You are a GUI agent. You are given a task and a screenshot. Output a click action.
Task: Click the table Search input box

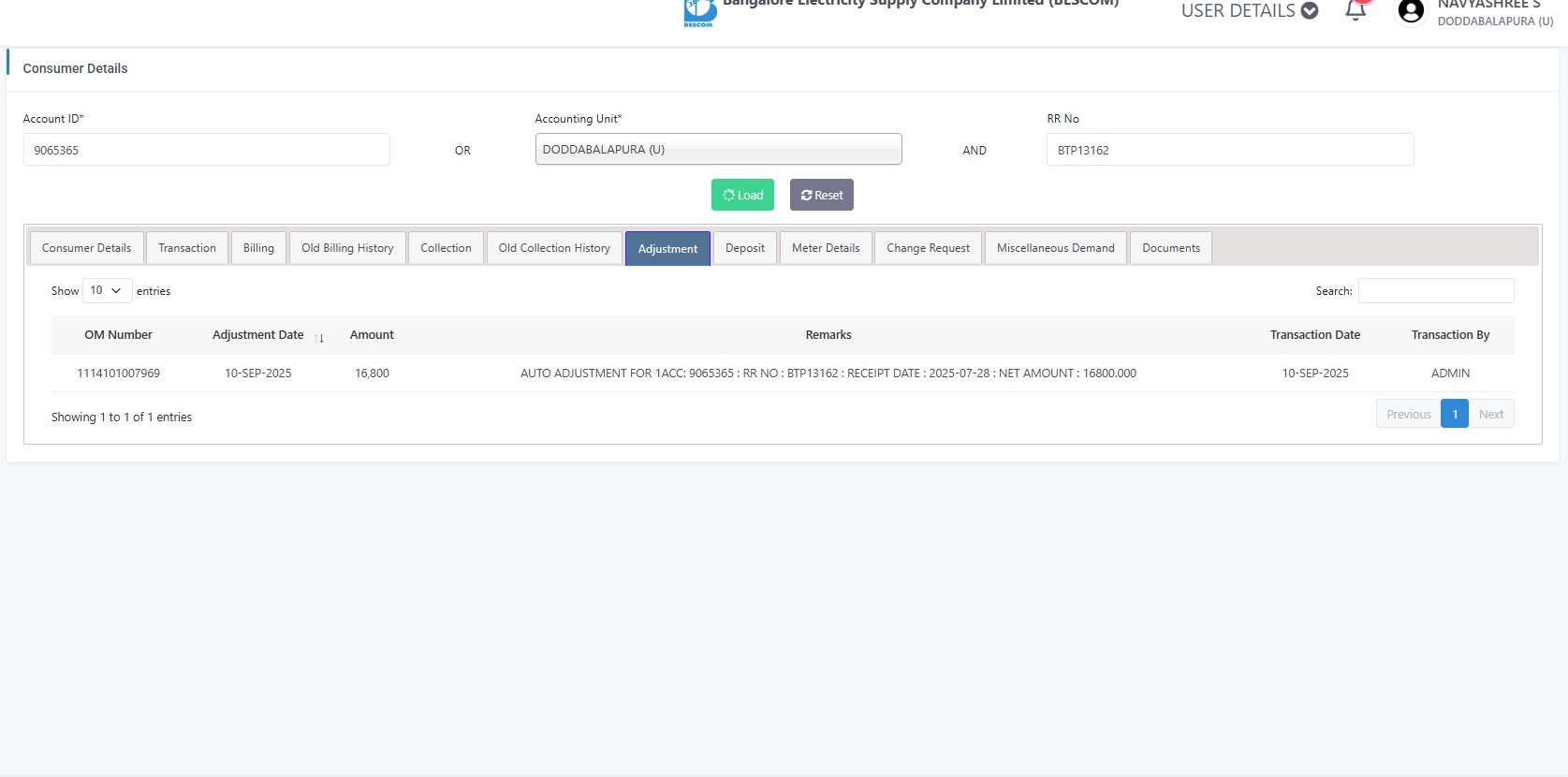(1436, 291)
